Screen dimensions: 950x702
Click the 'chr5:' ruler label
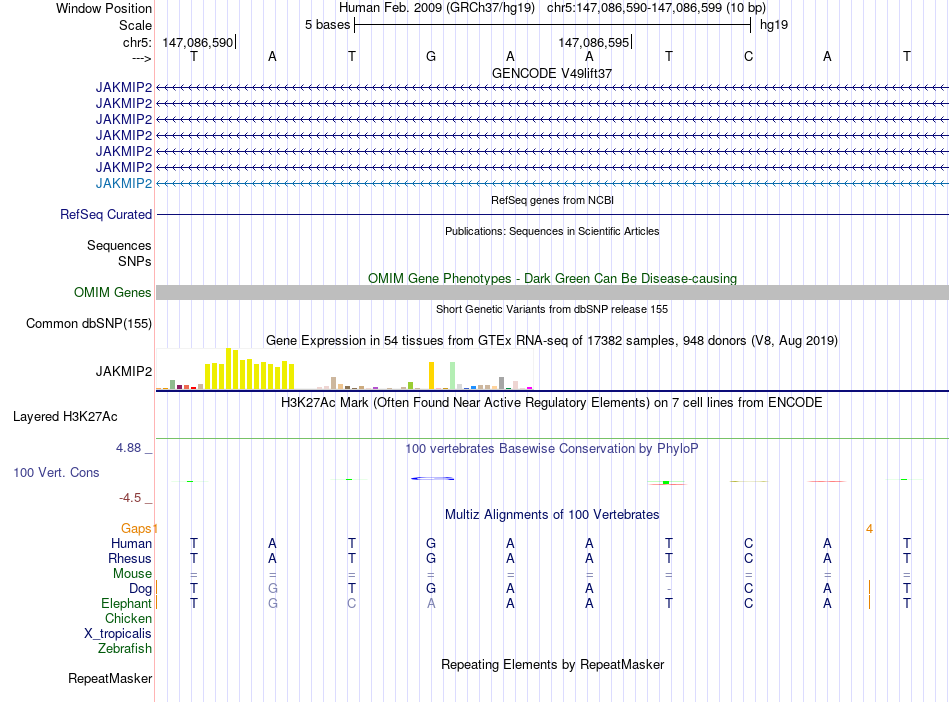point(137,42)
